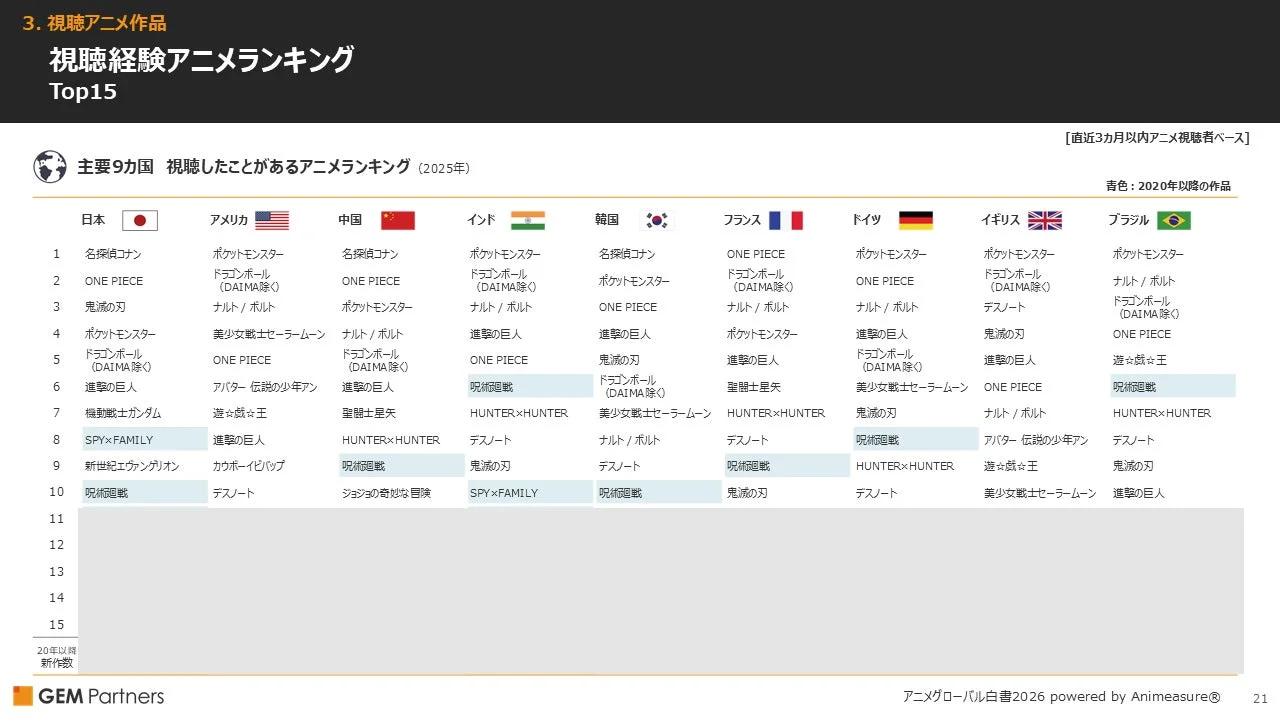Click the 3. 視聴アニメ作品 section heading
The image size is (1280, 720).
point(93,21)
